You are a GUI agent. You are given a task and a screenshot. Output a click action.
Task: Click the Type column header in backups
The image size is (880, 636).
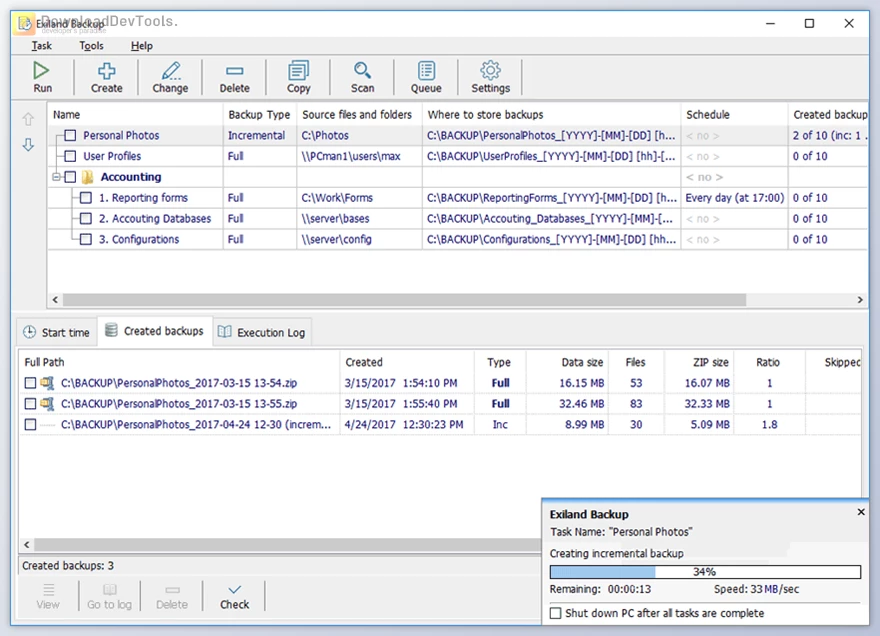[499, 362]
